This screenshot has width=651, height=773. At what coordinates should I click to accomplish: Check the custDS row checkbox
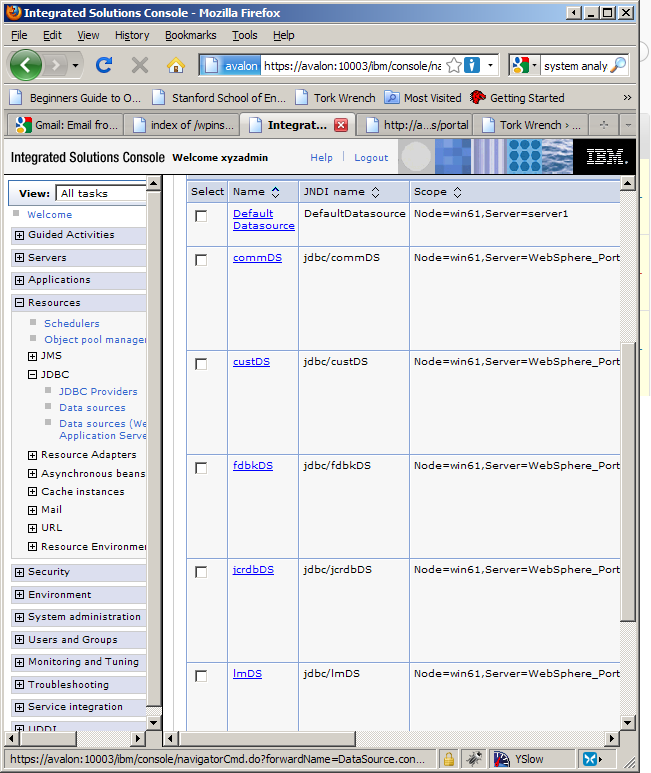click(x=201, y=364)
